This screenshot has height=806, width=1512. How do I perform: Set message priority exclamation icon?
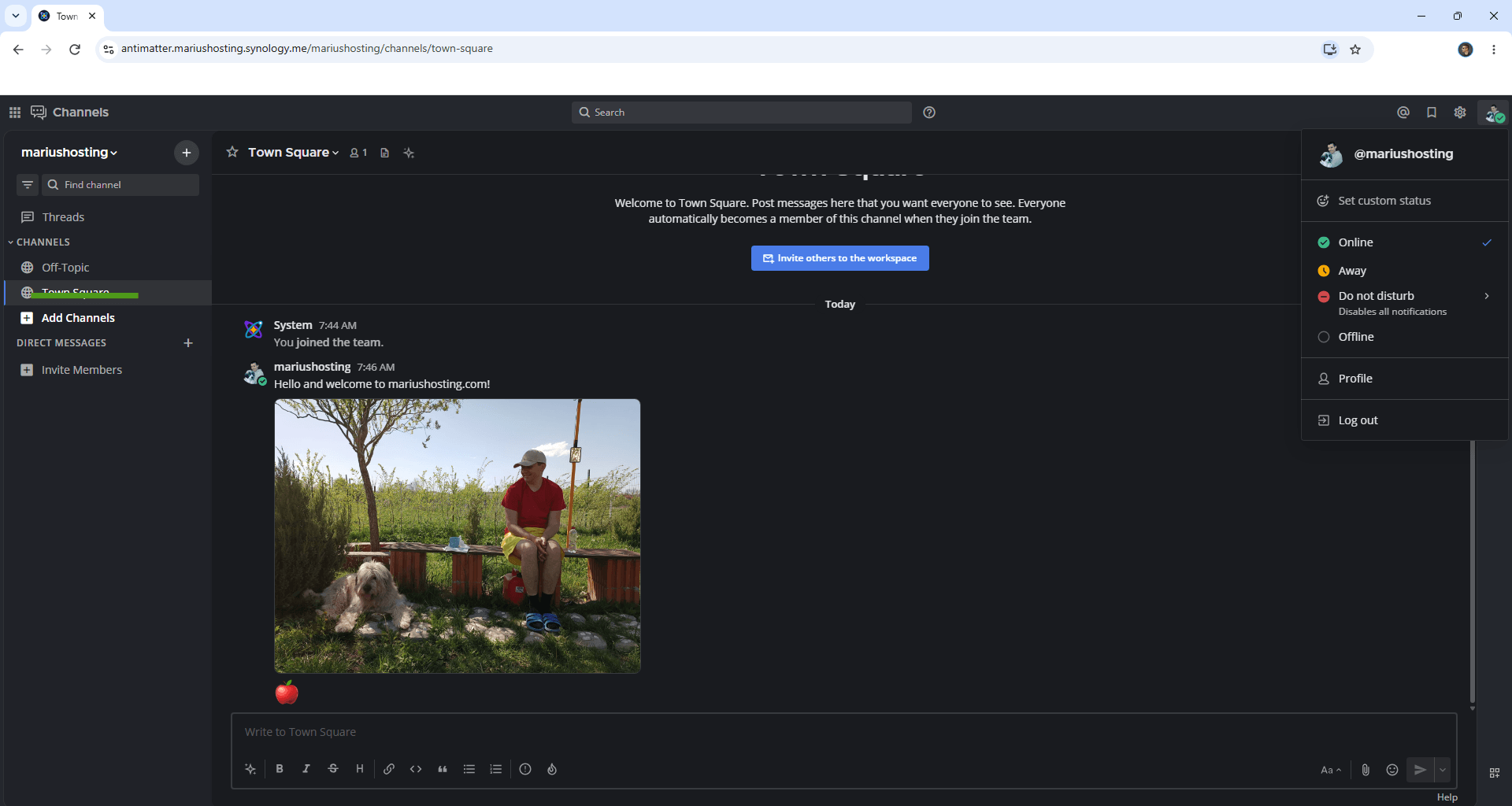click(525, 769)
